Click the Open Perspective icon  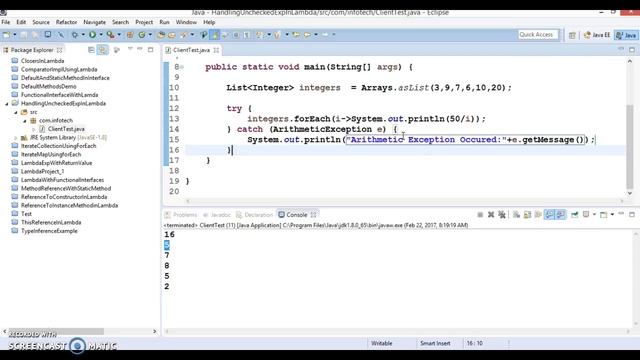click(572, 36)
